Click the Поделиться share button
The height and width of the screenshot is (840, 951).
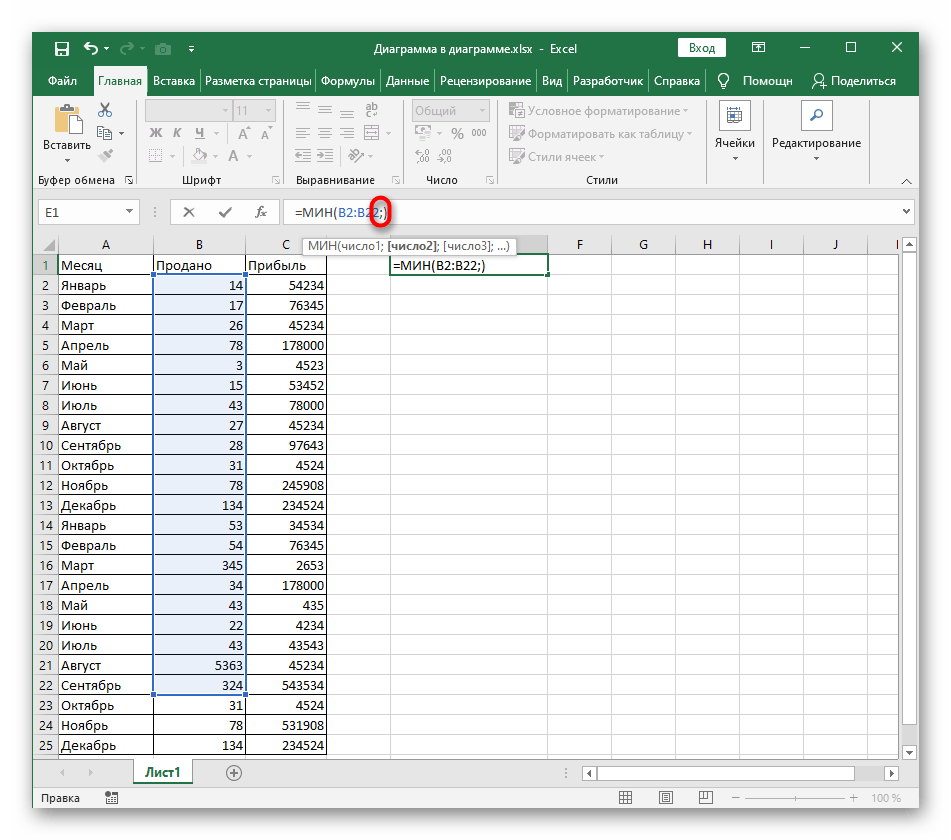pyautogui.click(x=853, y=81)
